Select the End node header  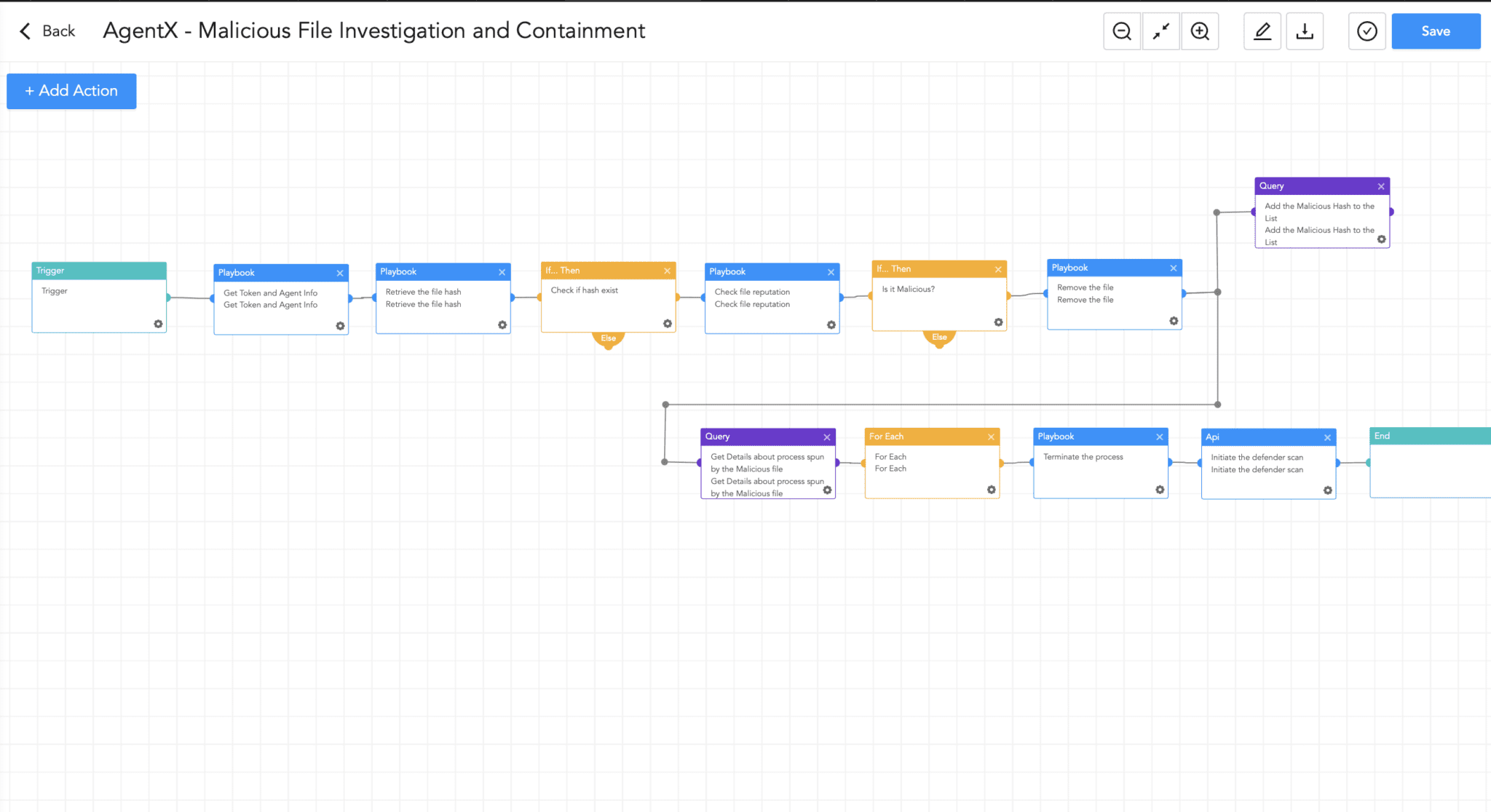pos(1428,436)
